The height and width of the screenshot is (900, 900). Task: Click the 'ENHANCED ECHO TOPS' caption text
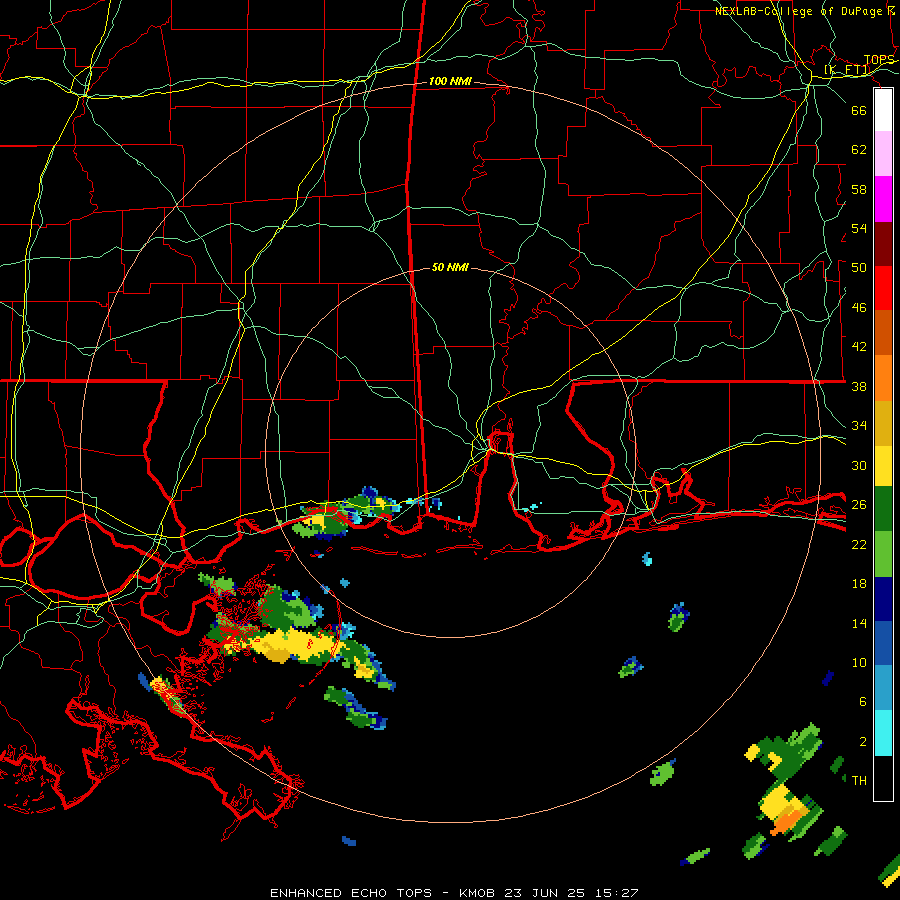351,893
